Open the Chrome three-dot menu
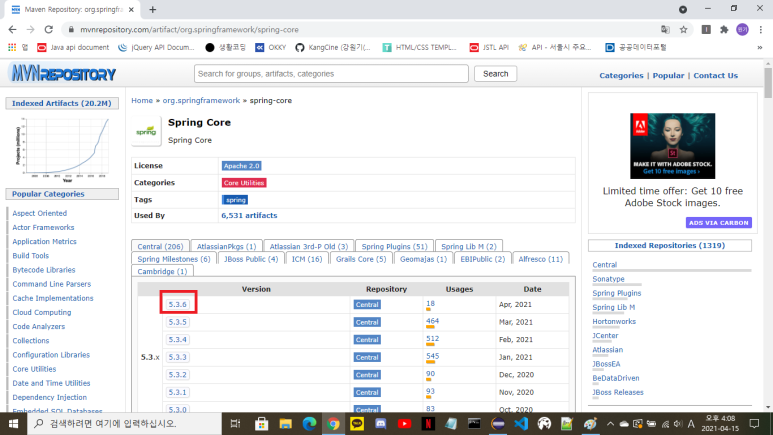 761,30
